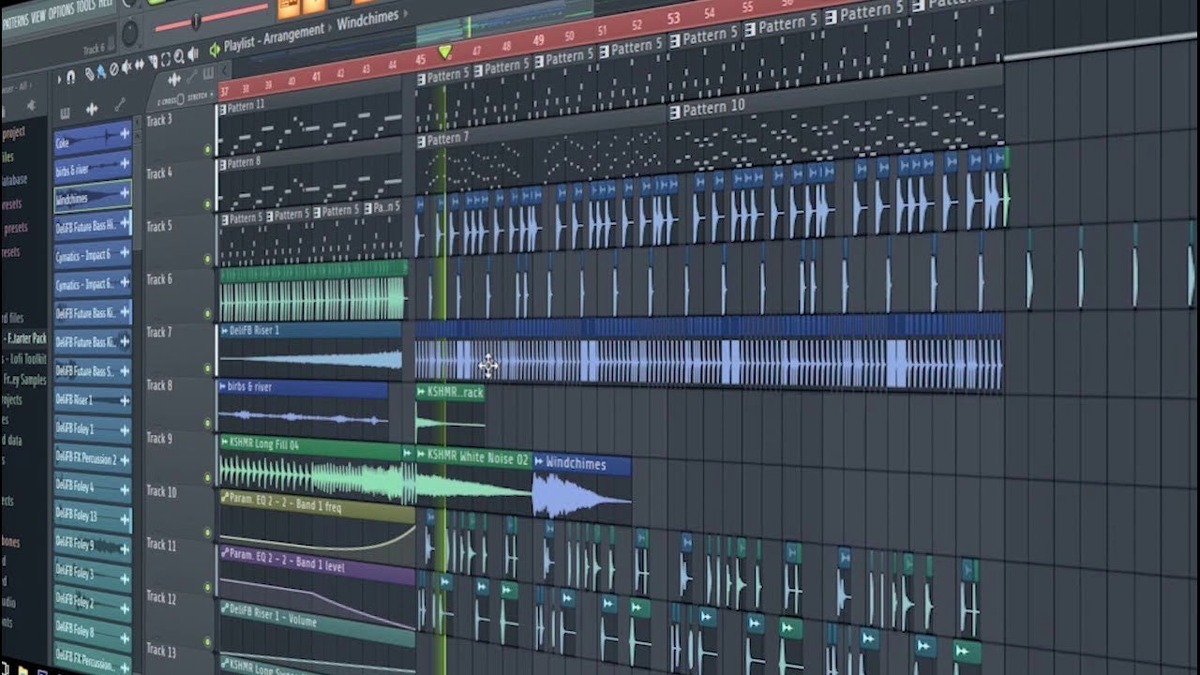Select Coke in the picker list
Viewport: 1200px width, 675px height.
[x=92, y=139]
